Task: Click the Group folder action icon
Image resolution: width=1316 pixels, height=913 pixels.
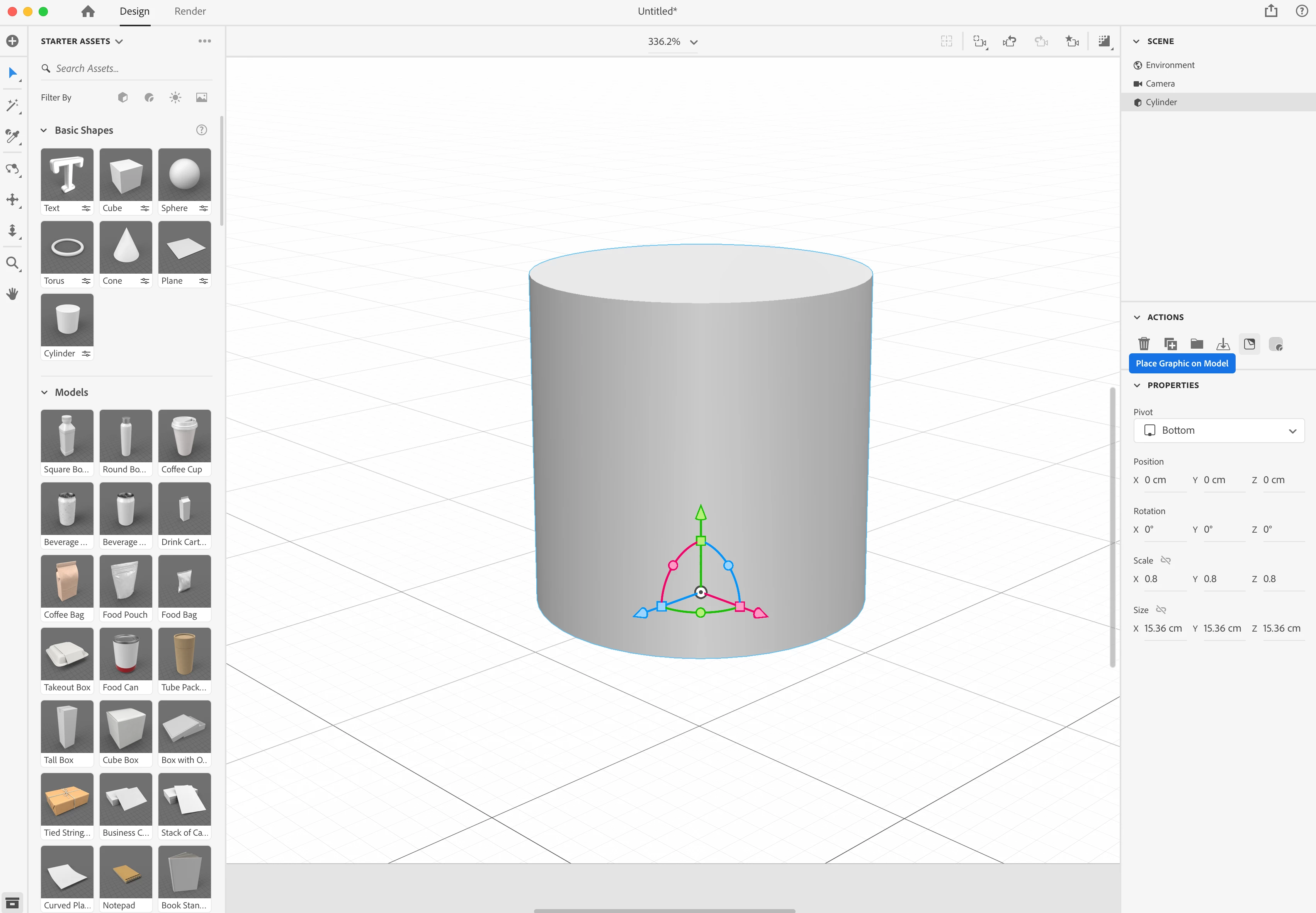Action: pos(1197,344)
